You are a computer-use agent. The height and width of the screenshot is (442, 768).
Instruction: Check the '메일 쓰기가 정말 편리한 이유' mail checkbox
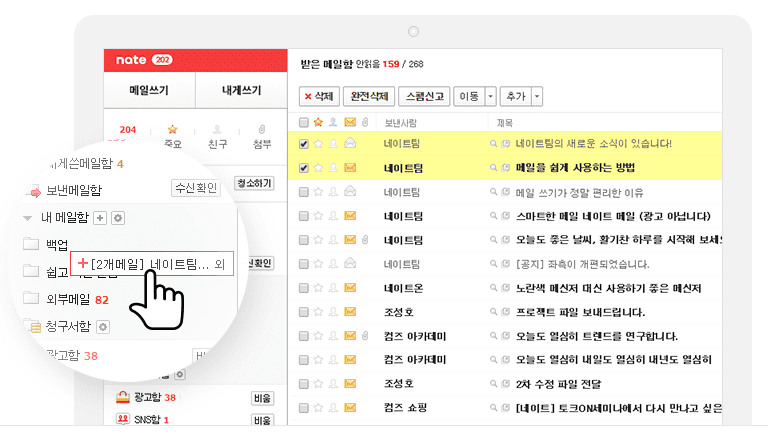[x=304, y=192]
